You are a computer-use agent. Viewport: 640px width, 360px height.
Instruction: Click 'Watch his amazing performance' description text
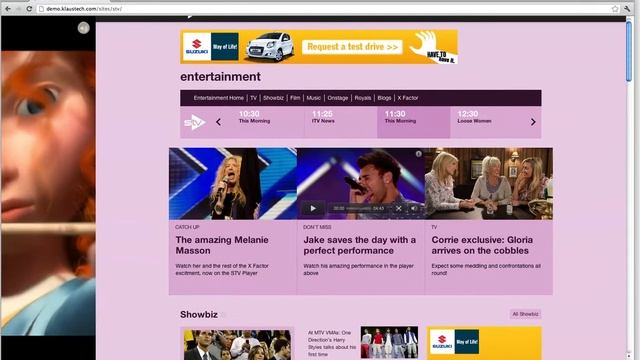(358, 269)
